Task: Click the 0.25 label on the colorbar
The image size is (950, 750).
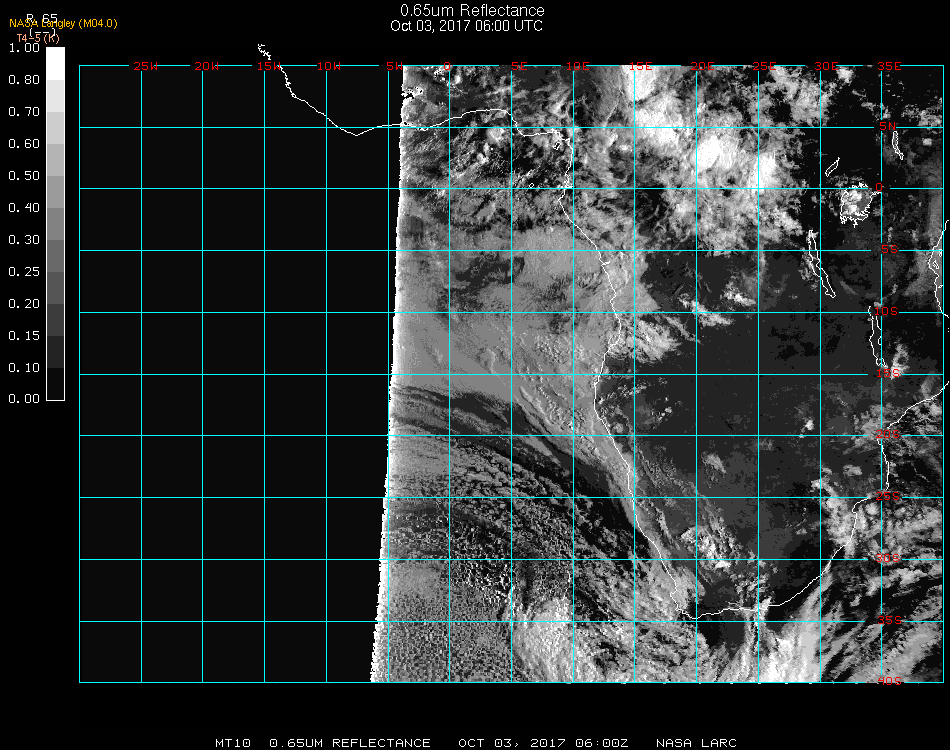Action: pos(23,272)
